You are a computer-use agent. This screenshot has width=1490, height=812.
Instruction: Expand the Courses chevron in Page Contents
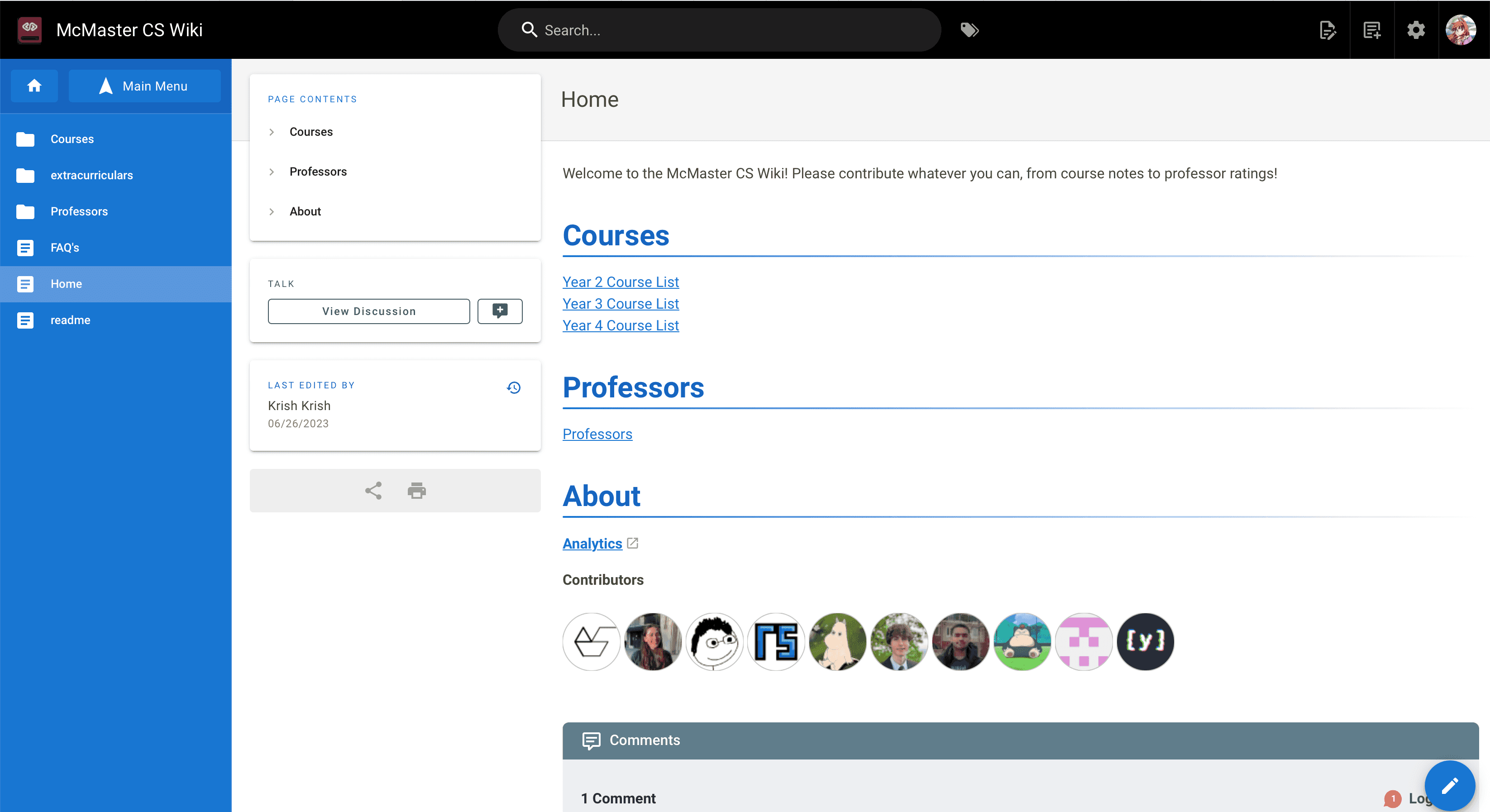pos(271,132)
